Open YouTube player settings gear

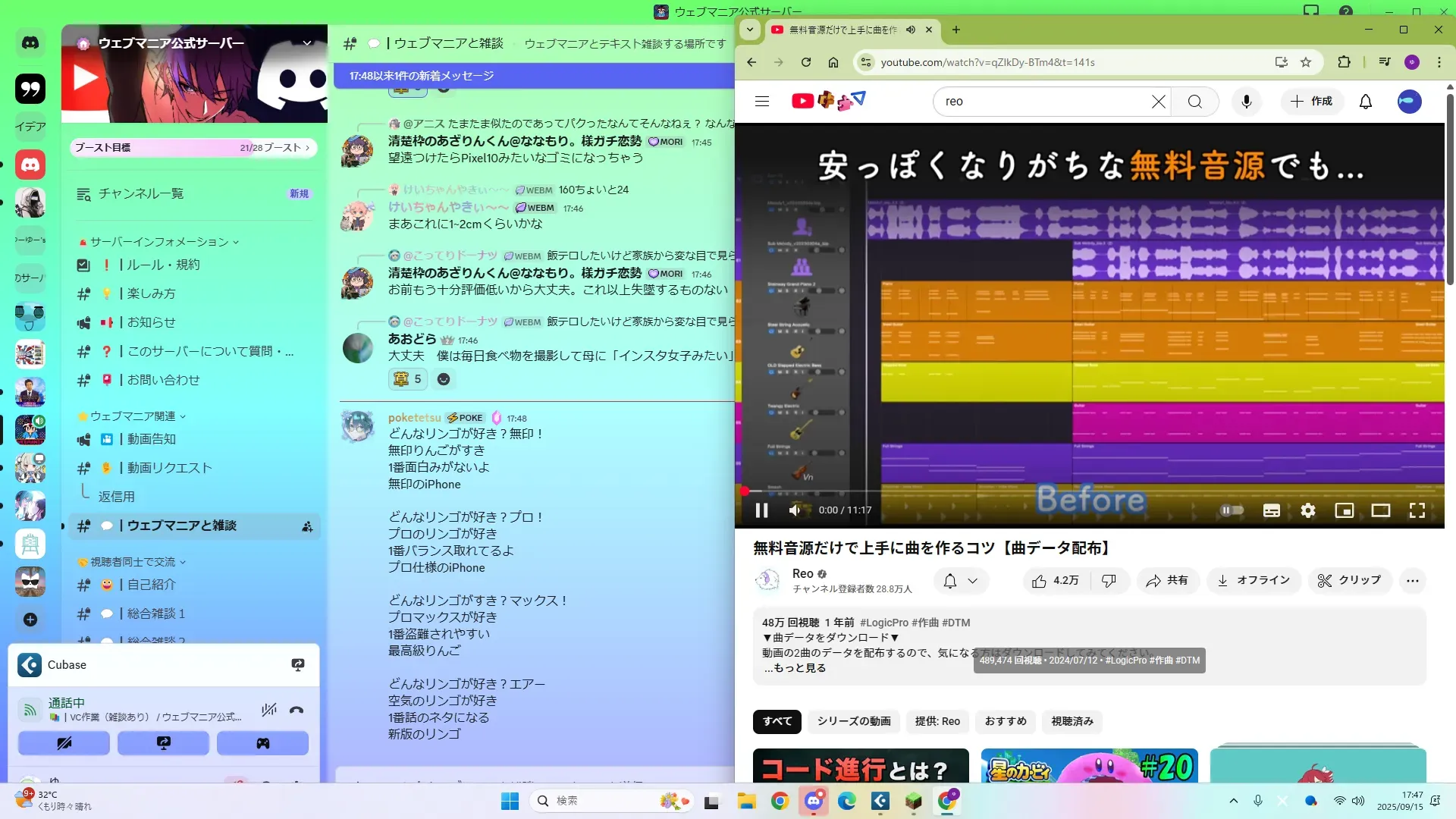coord(1307,510)
